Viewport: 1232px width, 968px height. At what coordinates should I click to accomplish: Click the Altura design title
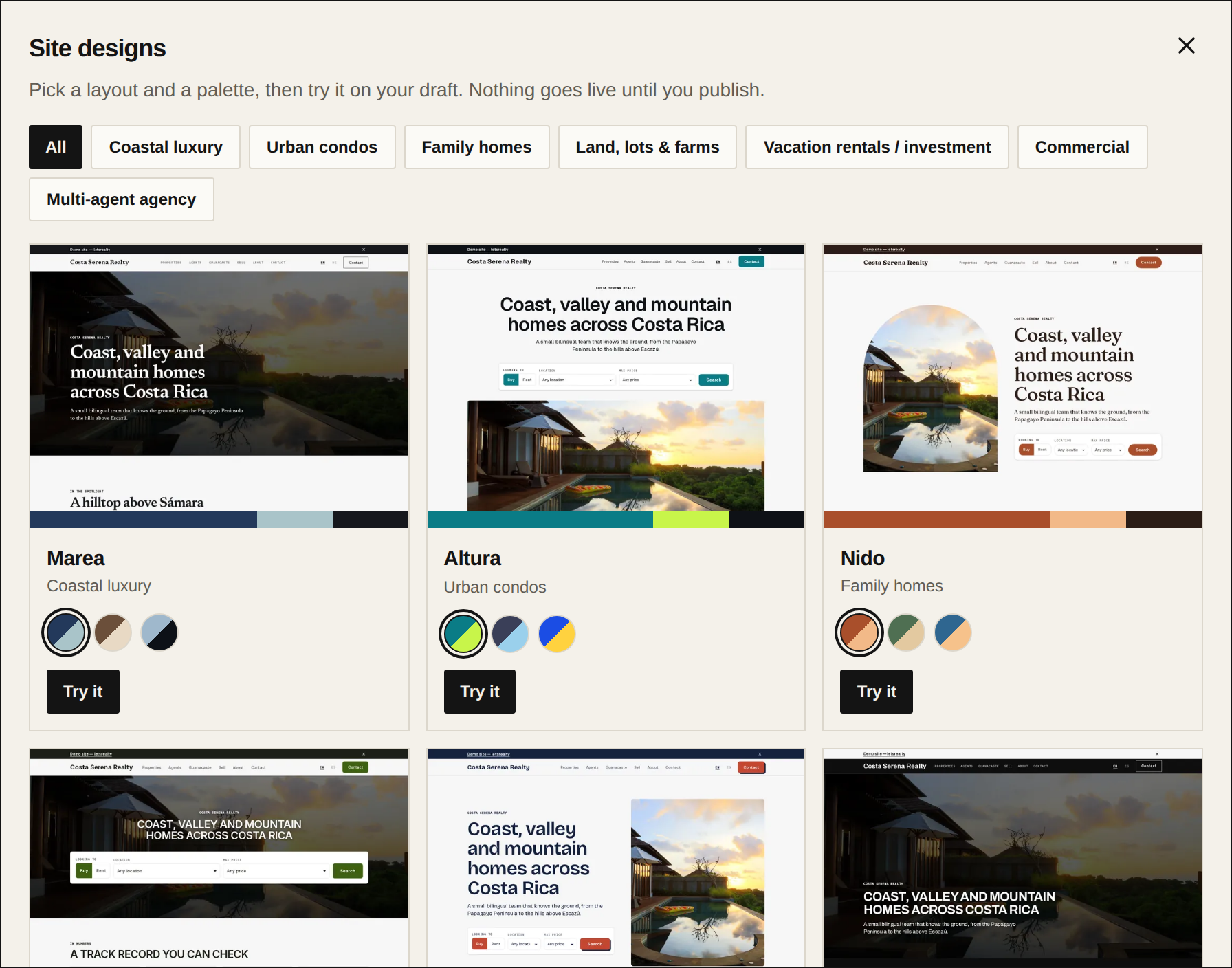(472, 558)
